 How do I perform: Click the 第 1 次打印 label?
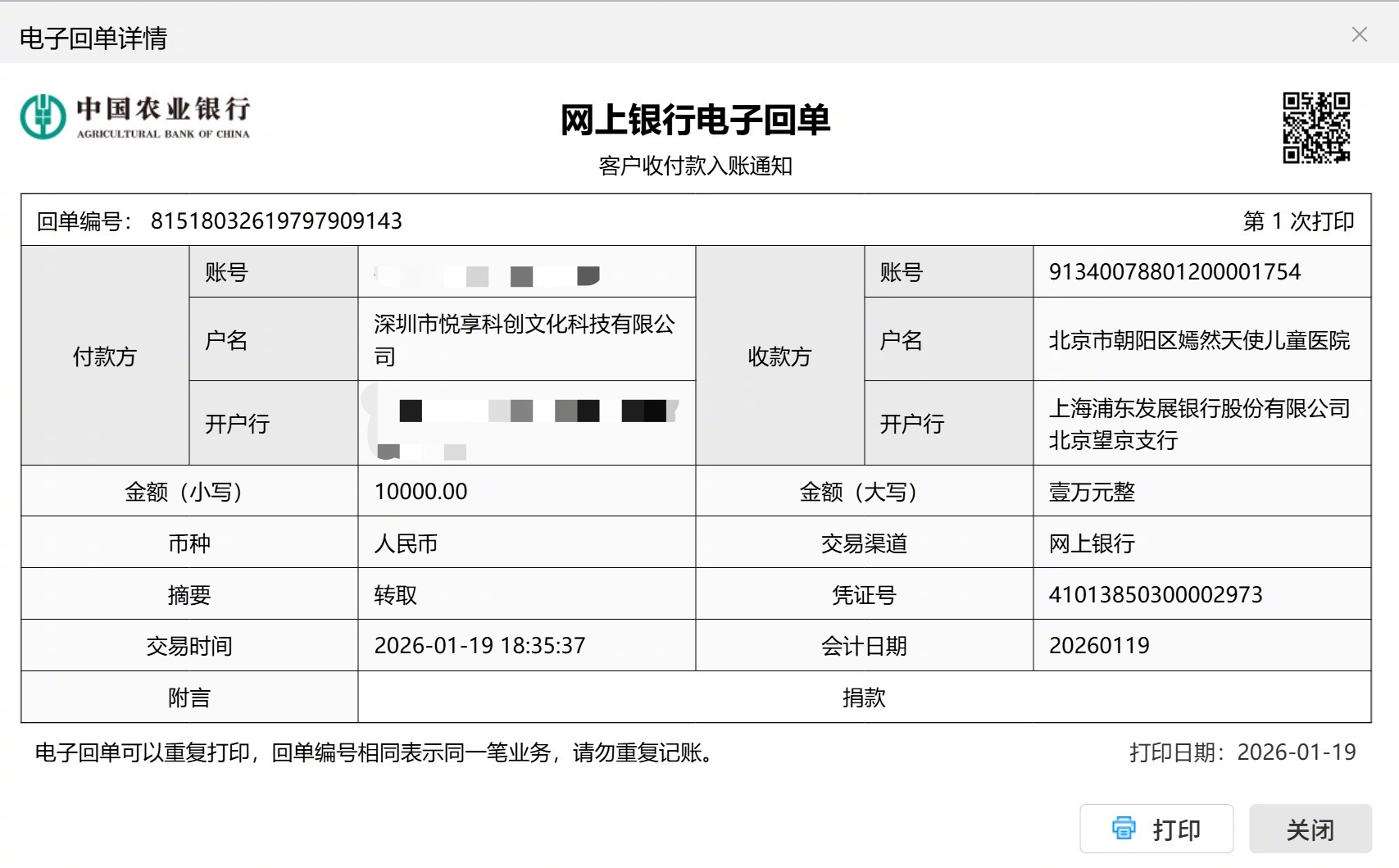pos(1288,220)
